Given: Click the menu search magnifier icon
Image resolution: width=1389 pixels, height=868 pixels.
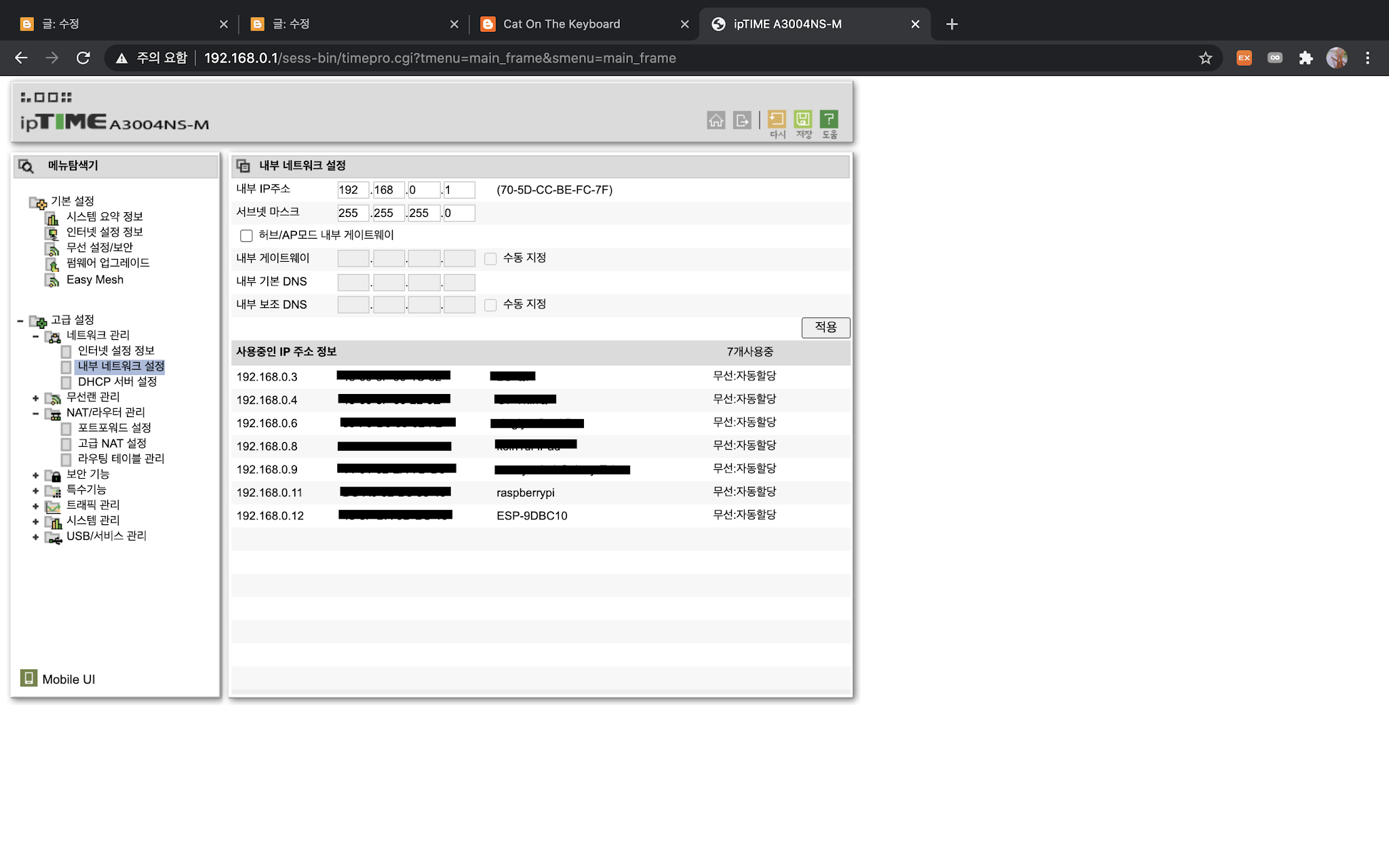Looking at the screenshot, I should [x=26, y=166].
